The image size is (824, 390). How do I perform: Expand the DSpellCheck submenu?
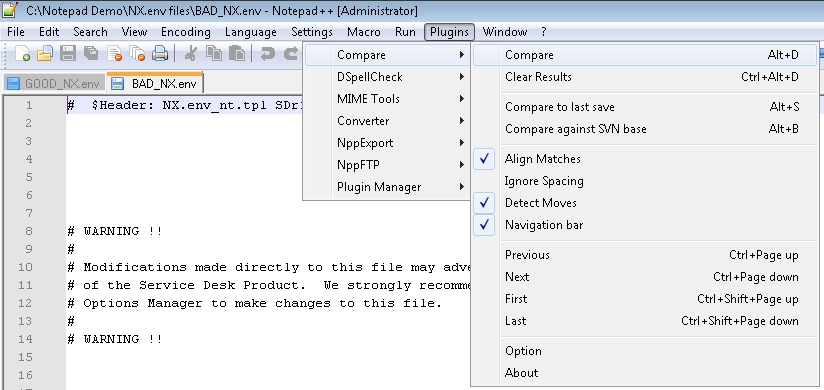click(387, 77)
